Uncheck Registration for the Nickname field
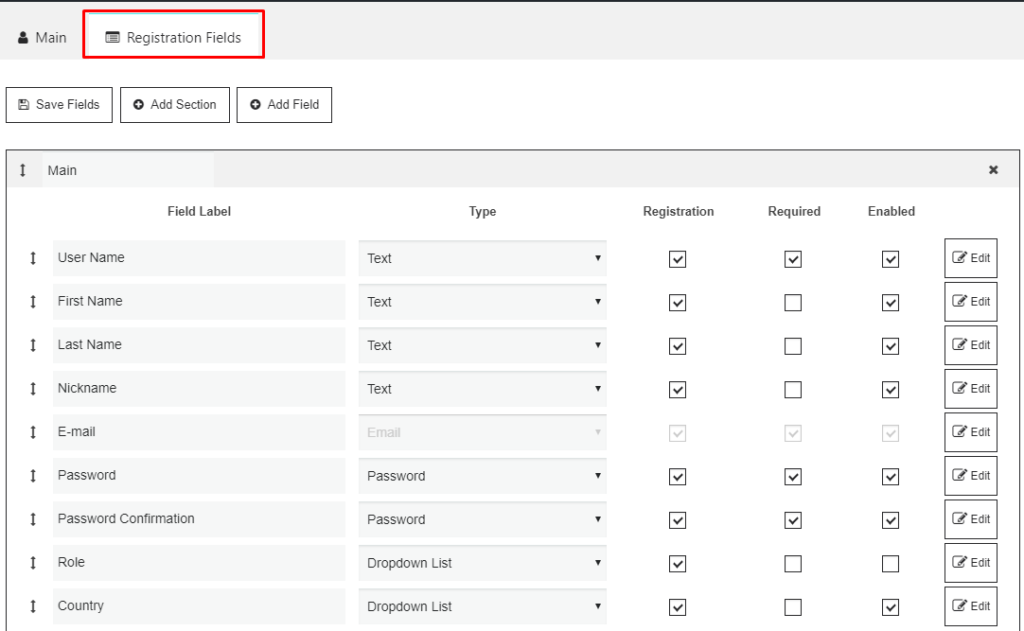Viewport: 1024px width, 631px height. pyautogui.click(x=677, y=389)
